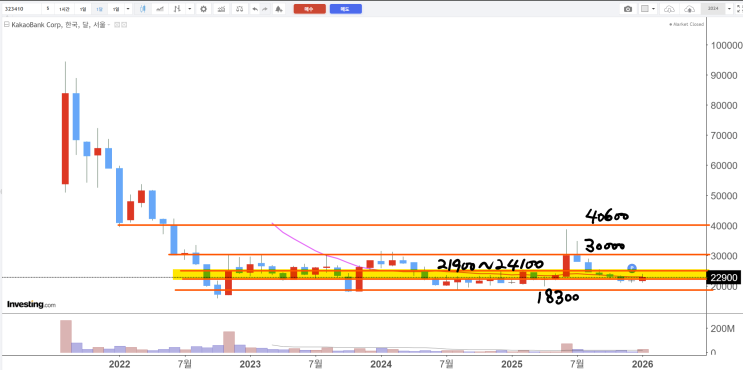This screenshot has width=743, height=370.
Task: Expand the bar style dropdown arrow
Action: [190, 9]
